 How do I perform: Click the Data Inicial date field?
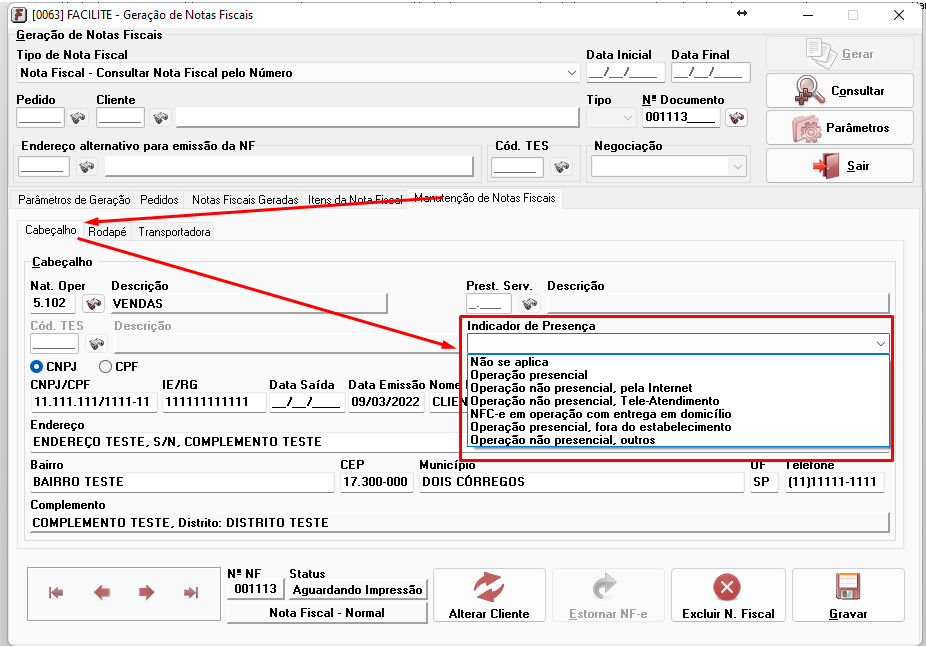[625, 73]
